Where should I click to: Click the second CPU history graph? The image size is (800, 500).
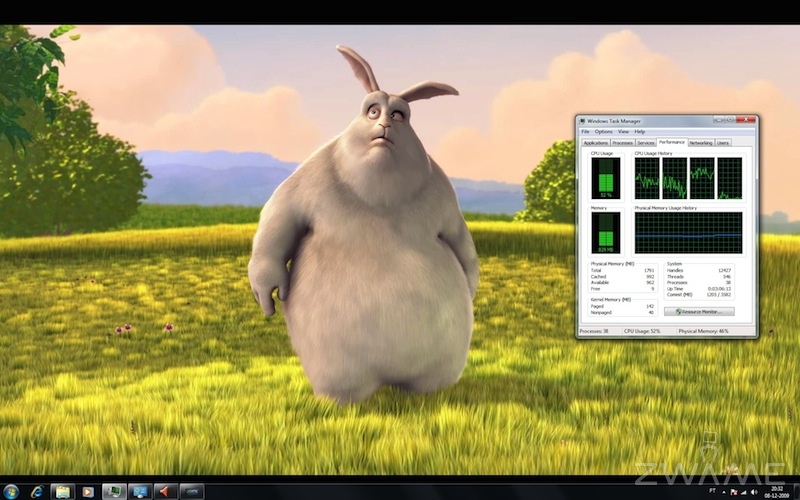tap(674, 178)
